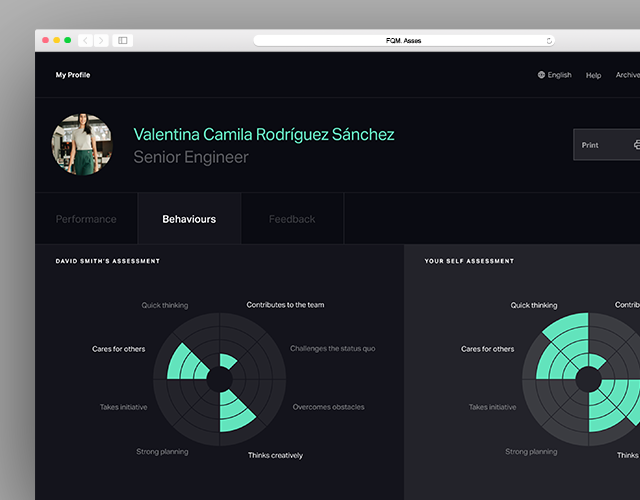The width and height of the screenshot is (640, 500).
Task: Toggle the browser sidebar icon
Action: pos(123,40)
